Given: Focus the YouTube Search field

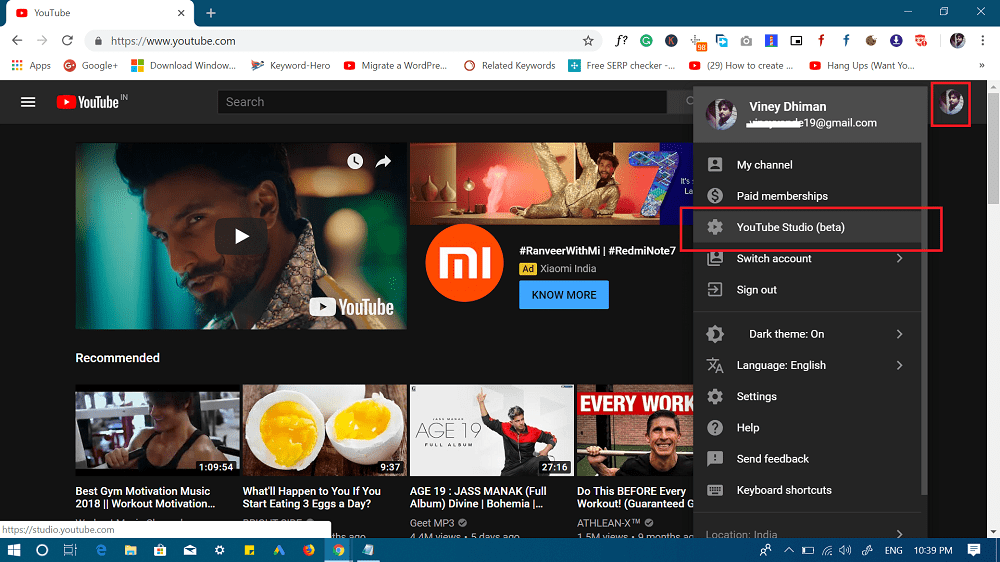Looking at the screenshot, I should (442, 102).
